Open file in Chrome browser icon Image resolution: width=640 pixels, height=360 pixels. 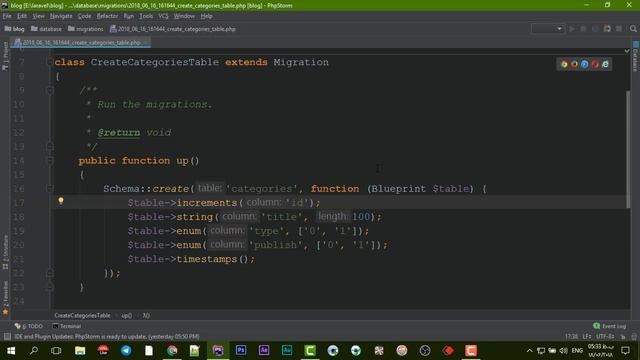coord(564,64)
